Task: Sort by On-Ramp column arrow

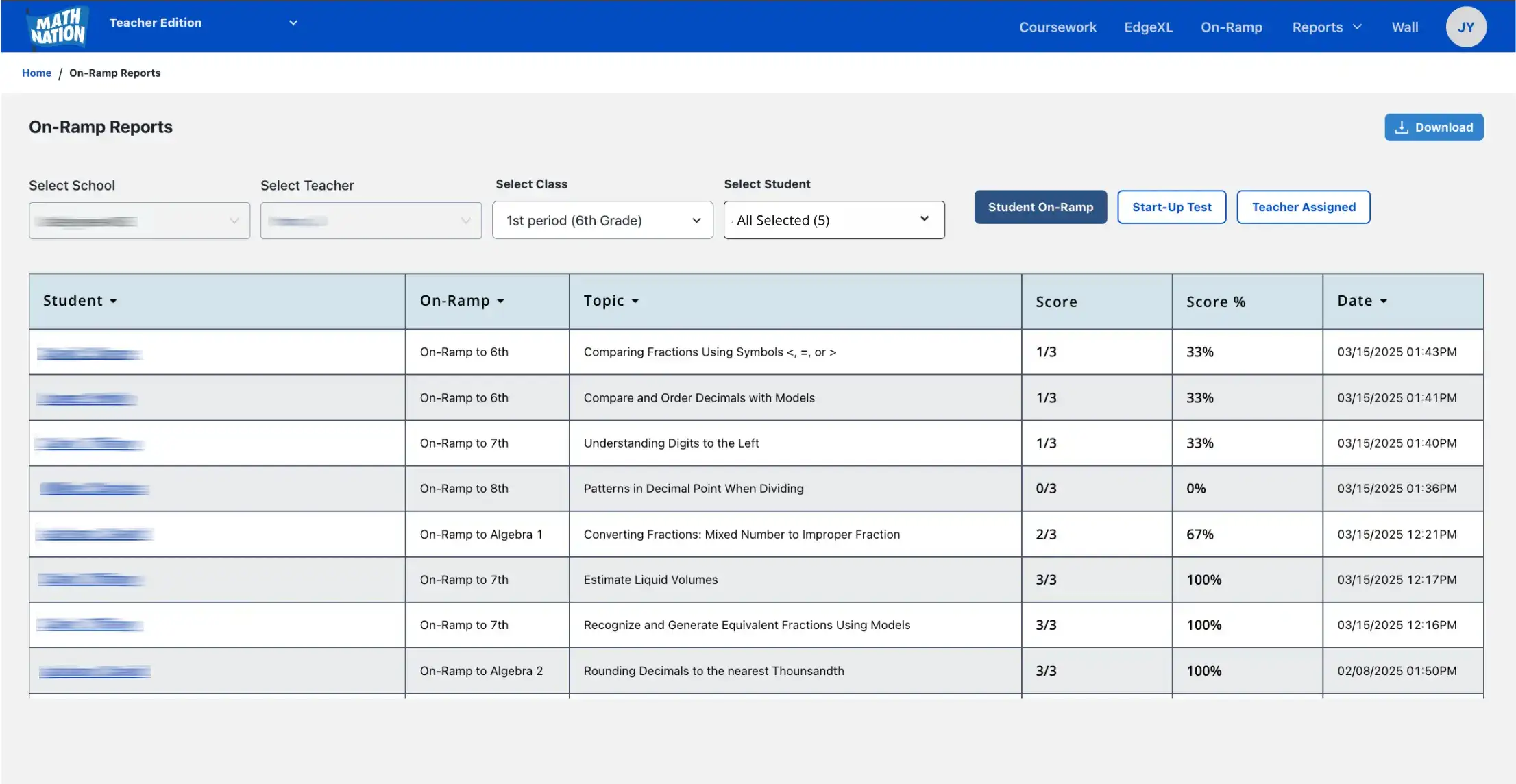Action: (x=500, y=302)
